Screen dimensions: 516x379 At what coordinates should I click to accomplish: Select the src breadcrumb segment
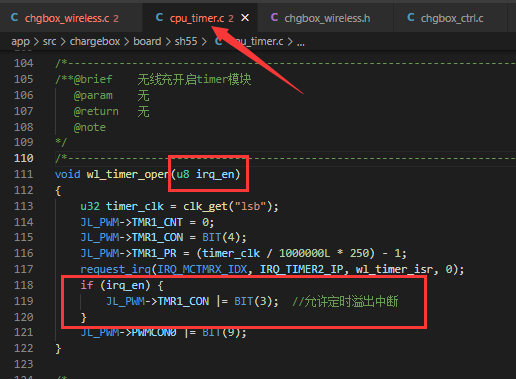click(49, 42)
